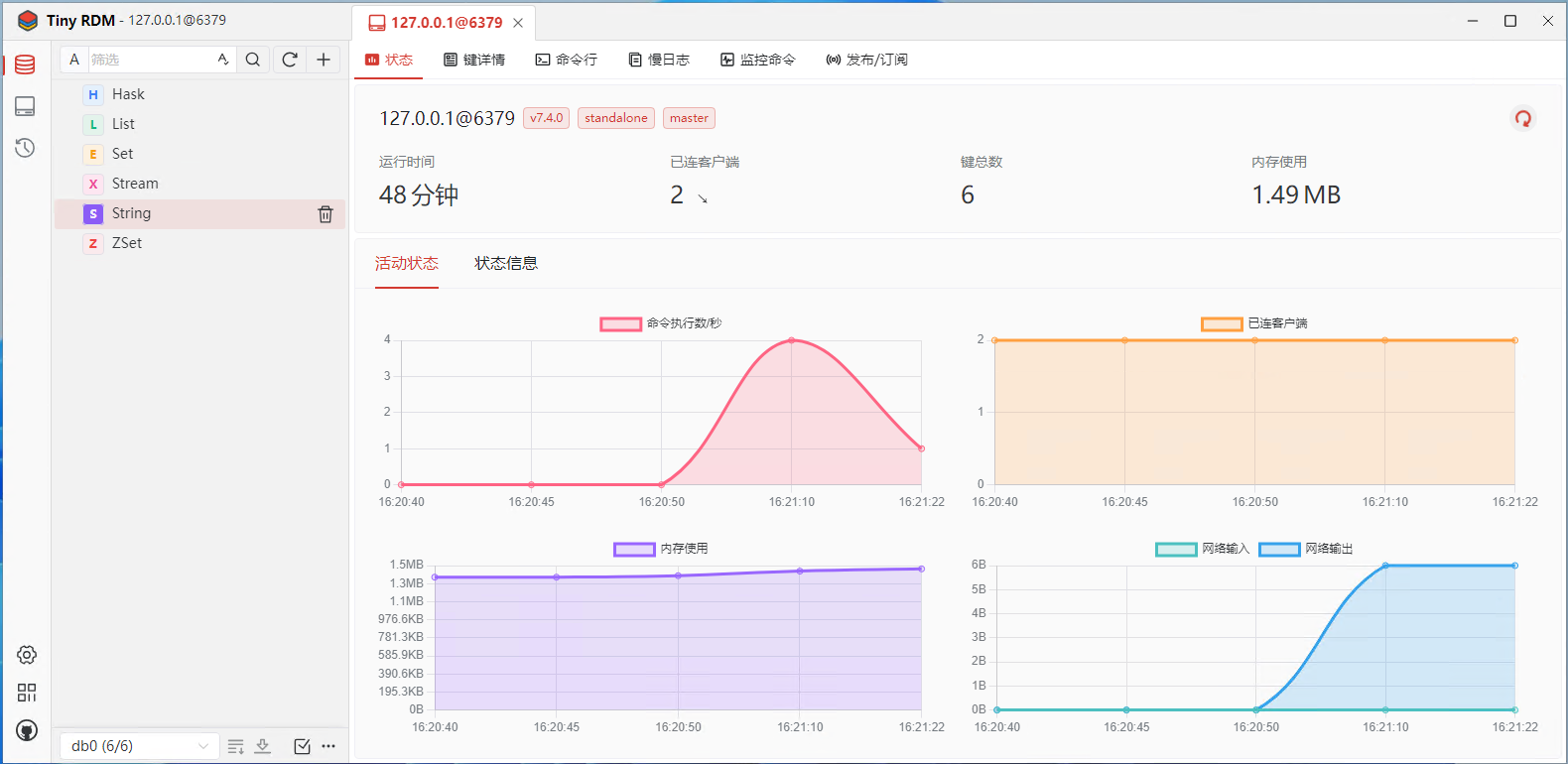Expand more options ellipsis menu
Screen dimensions: 1568x764
tap(328, 746)
